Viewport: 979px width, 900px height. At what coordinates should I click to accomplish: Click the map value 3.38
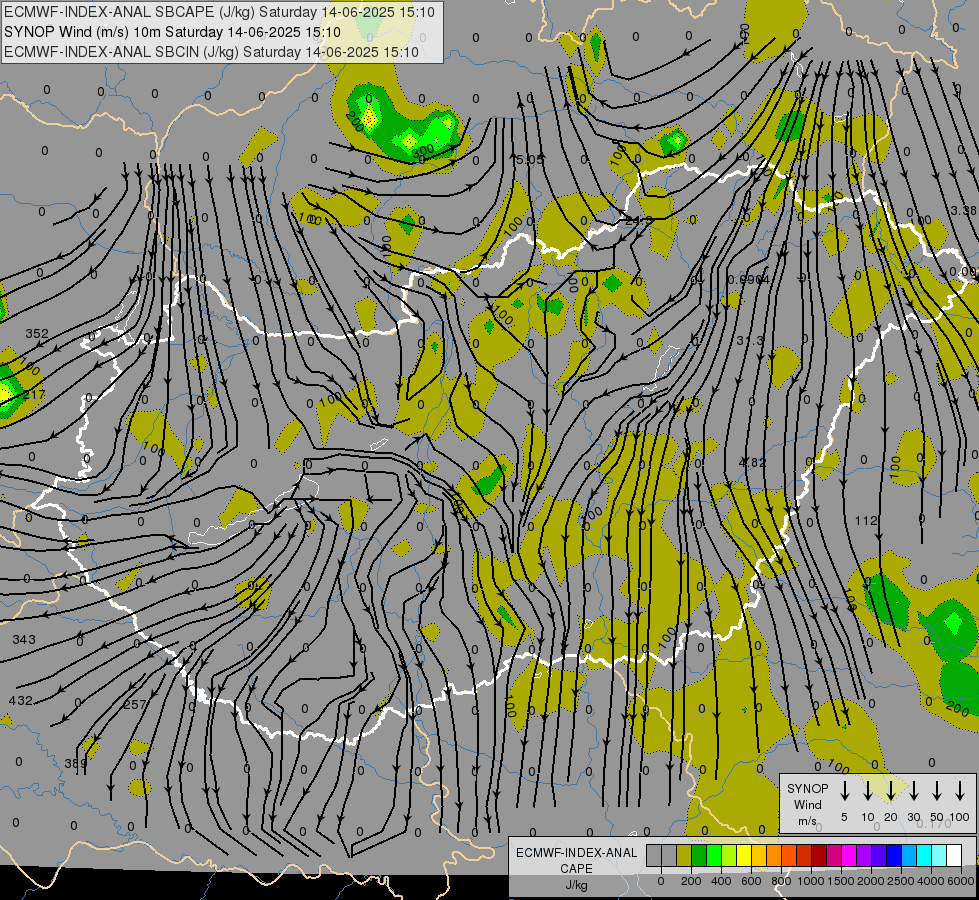pos(963,210)
